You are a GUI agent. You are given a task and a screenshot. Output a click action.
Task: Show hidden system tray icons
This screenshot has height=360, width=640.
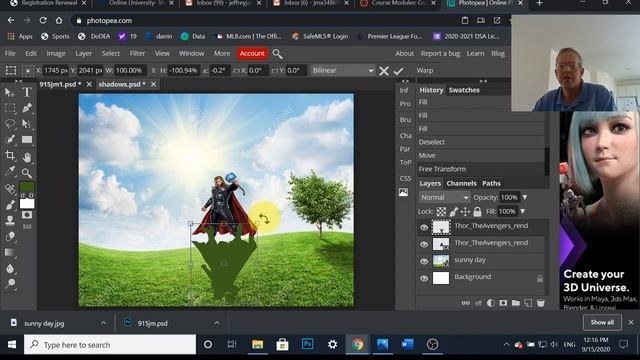pyautogui.click(x=507, y=345)
